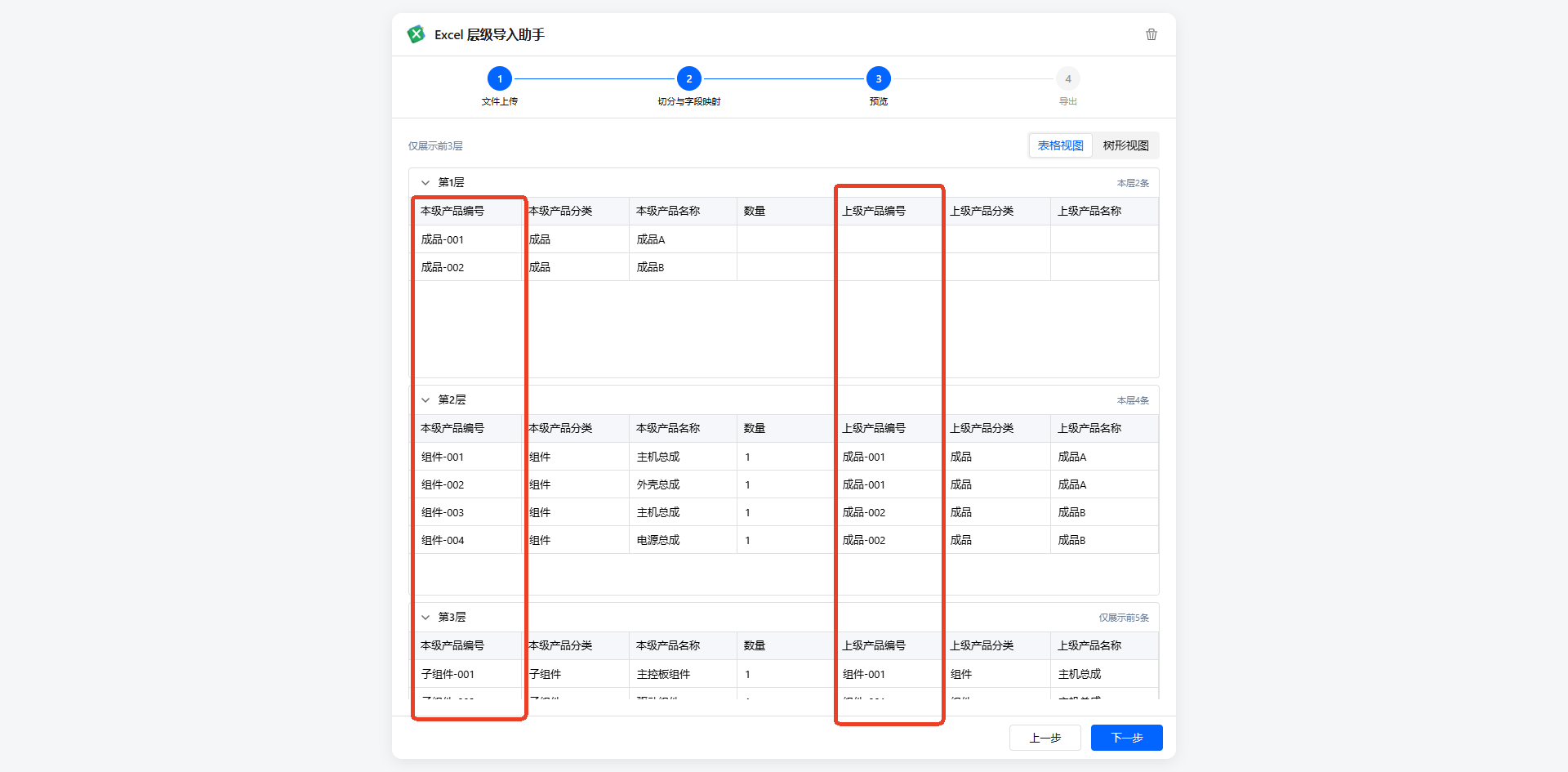Click 上级产品编号 成品-002 in 组件-004 row
The width and height of the screenshot is (1568, 772).
(x=864, y=540)
